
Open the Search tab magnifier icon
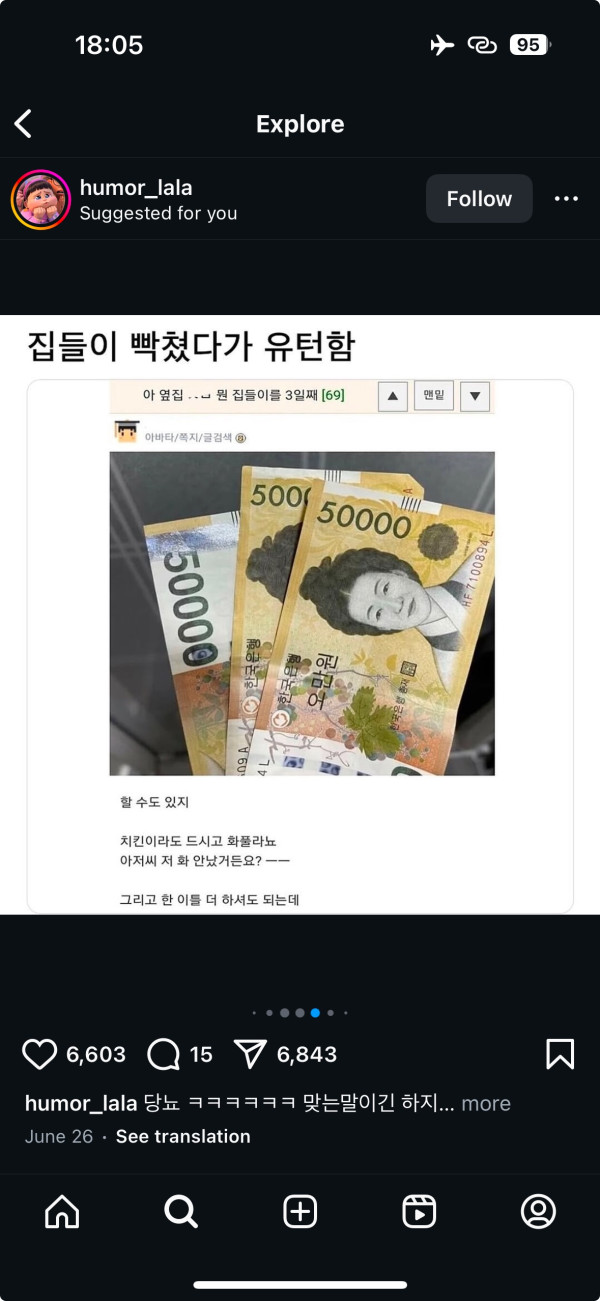click(181, 1212)
